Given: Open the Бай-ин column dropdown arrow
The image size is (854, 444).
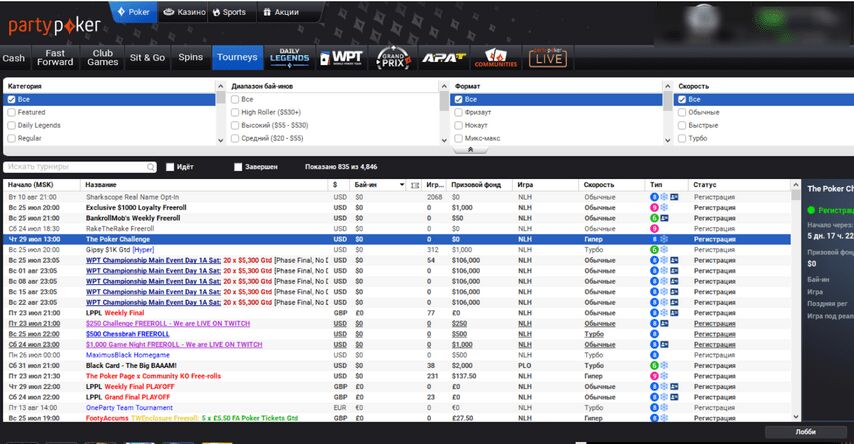Looking at the screenshot, I should (x=402, y=185).
